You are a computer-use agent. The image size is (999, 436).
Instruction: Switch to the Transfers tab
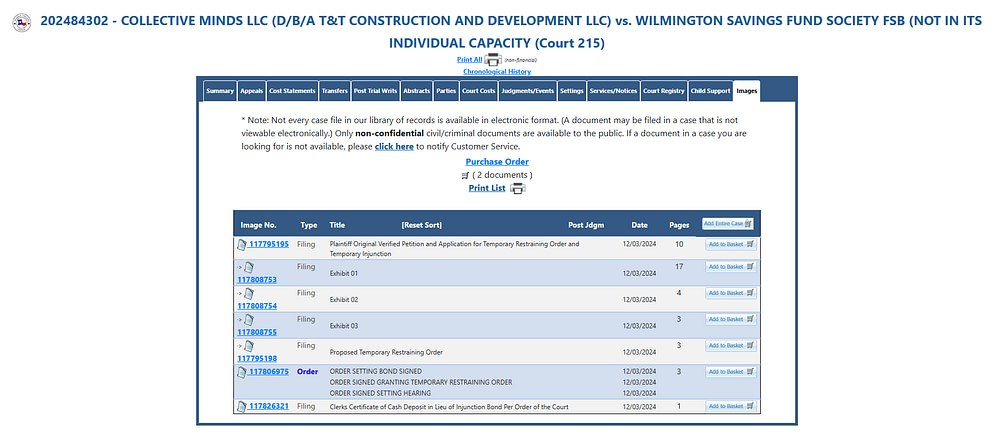334,91
